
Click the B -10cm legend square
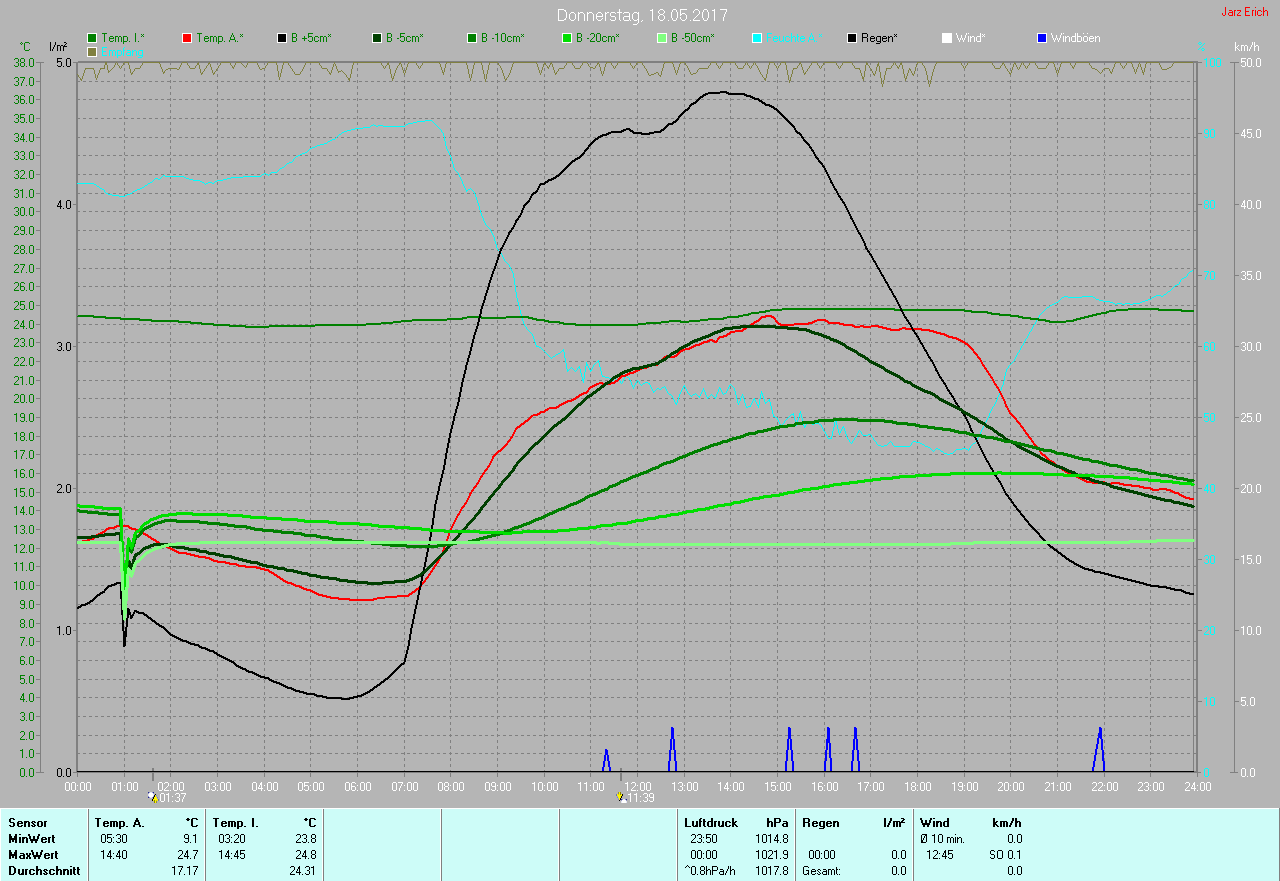(473, 38)
